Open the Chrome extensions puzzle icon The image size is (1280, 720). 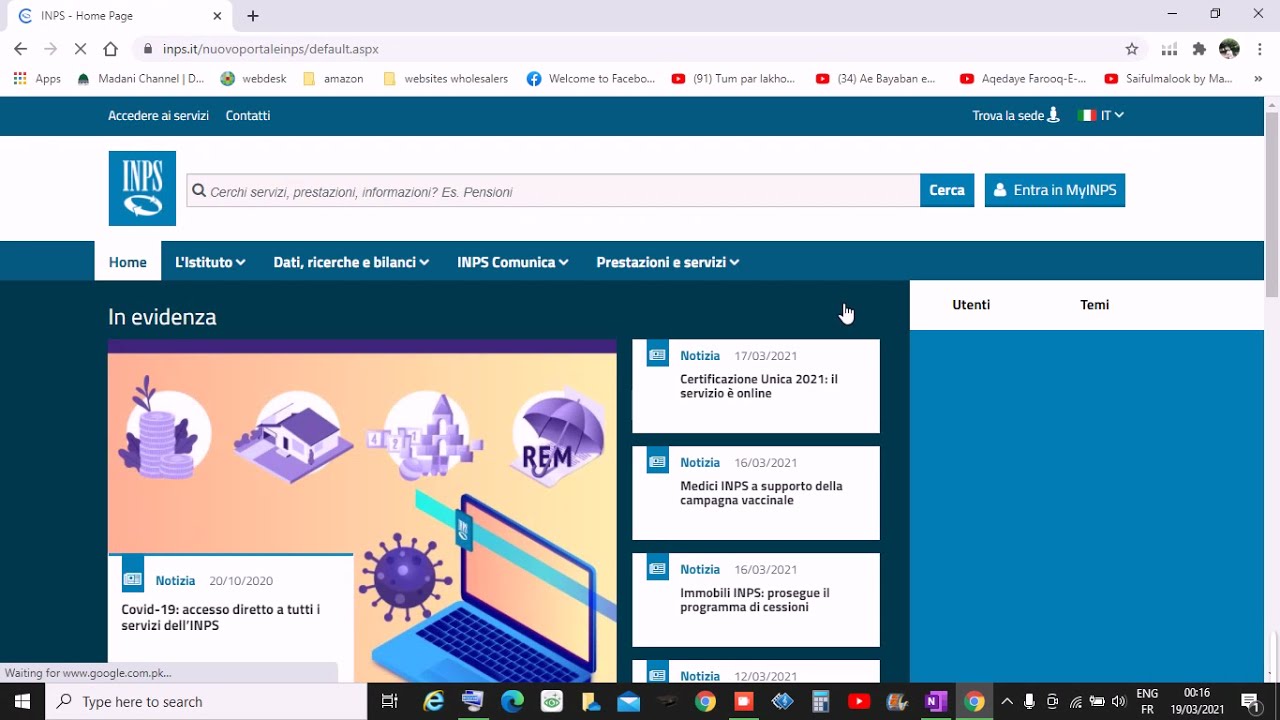click(x=1200, y=49)
